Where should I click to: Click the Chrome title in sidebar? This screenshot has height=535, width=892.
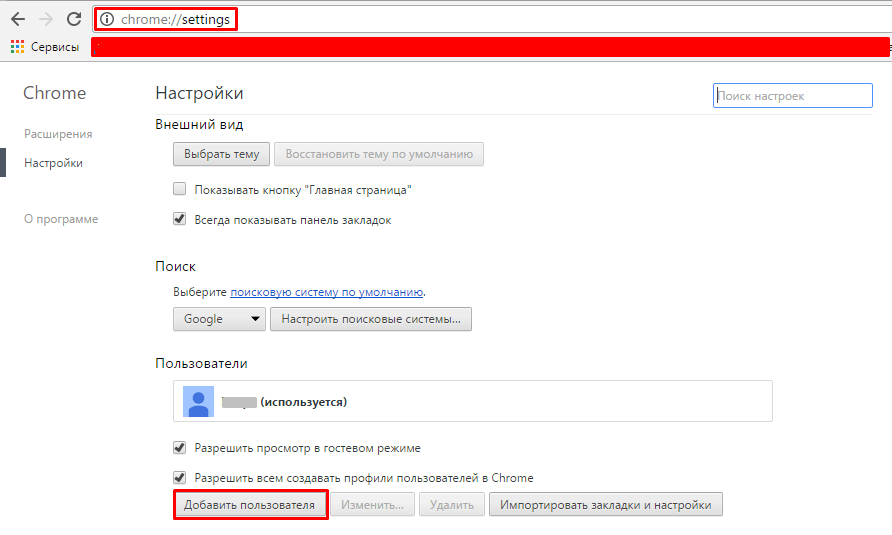pyautogui.click(x=55, y=93)
